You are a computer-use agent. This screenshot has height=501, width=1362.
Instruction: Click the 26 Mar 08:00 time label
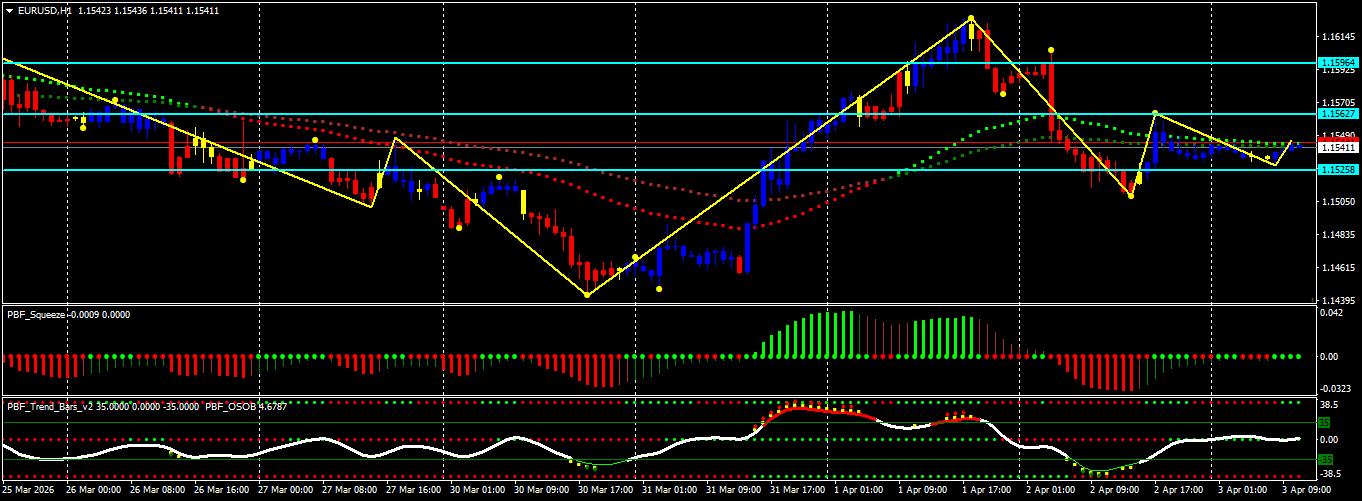(x=157, y=491)
